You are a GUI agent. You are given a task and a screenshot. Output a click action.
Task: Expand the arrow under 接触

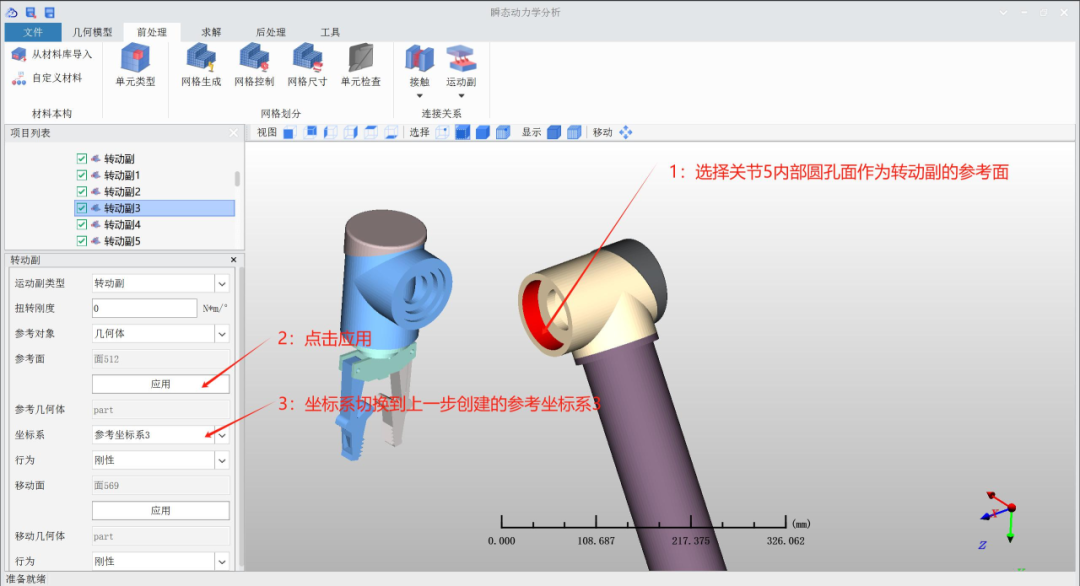(419, 96)
